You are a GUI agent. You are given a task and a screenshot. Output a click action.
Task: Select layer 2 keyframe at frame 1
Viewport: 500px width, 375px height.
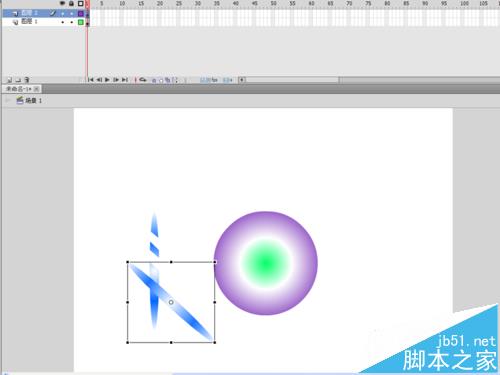[x=88, y=14]
